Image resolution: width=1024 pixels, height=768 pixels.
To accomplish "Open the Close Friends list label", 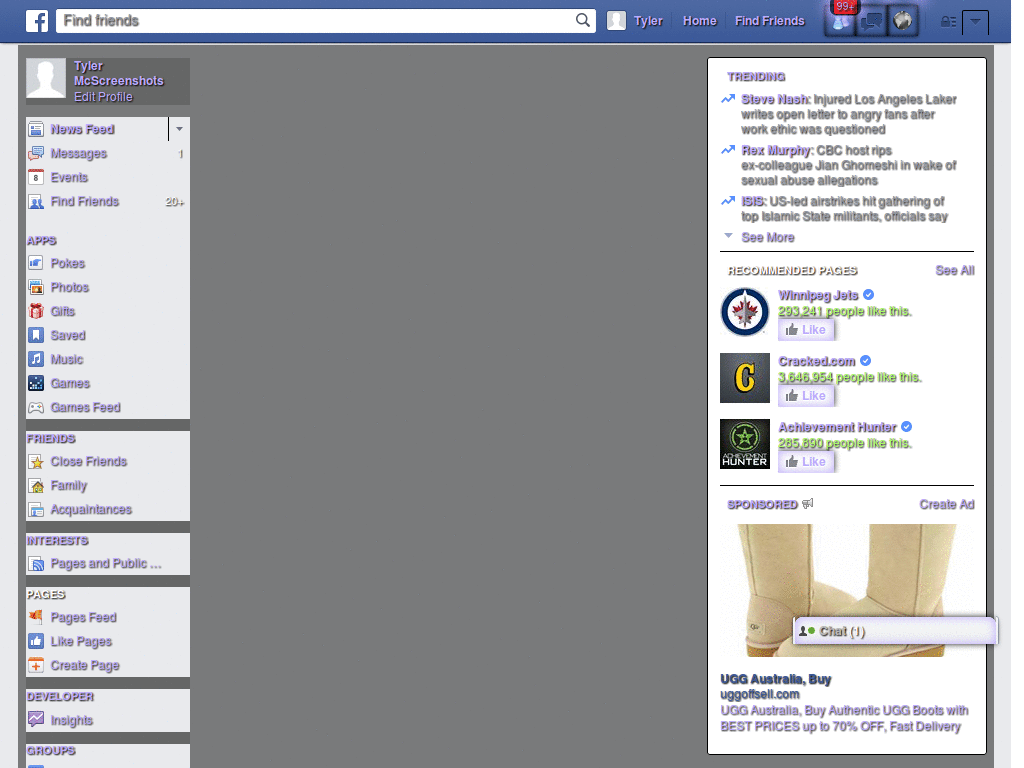I will 89,462.
